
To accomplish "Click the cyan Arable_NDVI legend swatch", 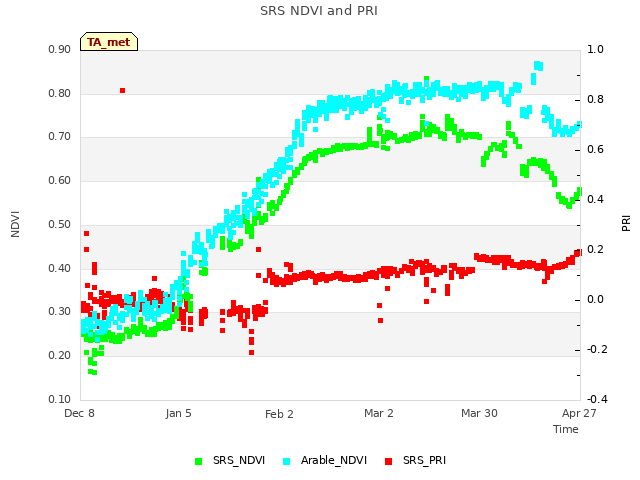I will point(287,461).
